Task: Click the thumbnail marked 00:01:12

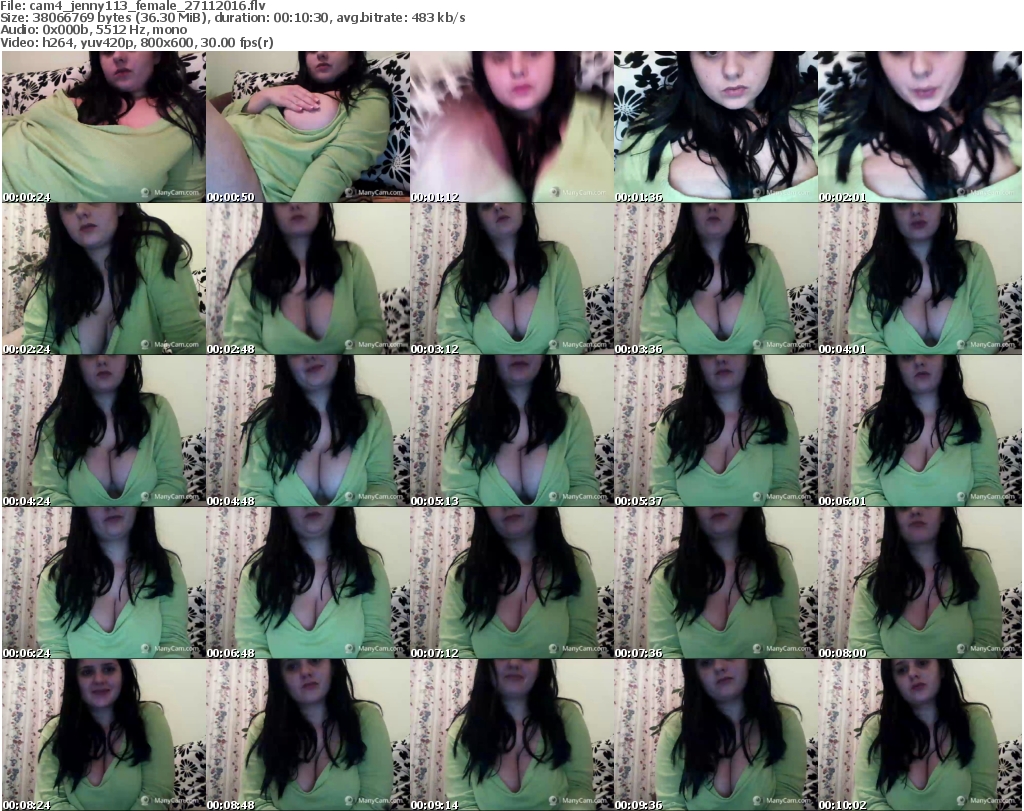Action: tap(512, 127)
